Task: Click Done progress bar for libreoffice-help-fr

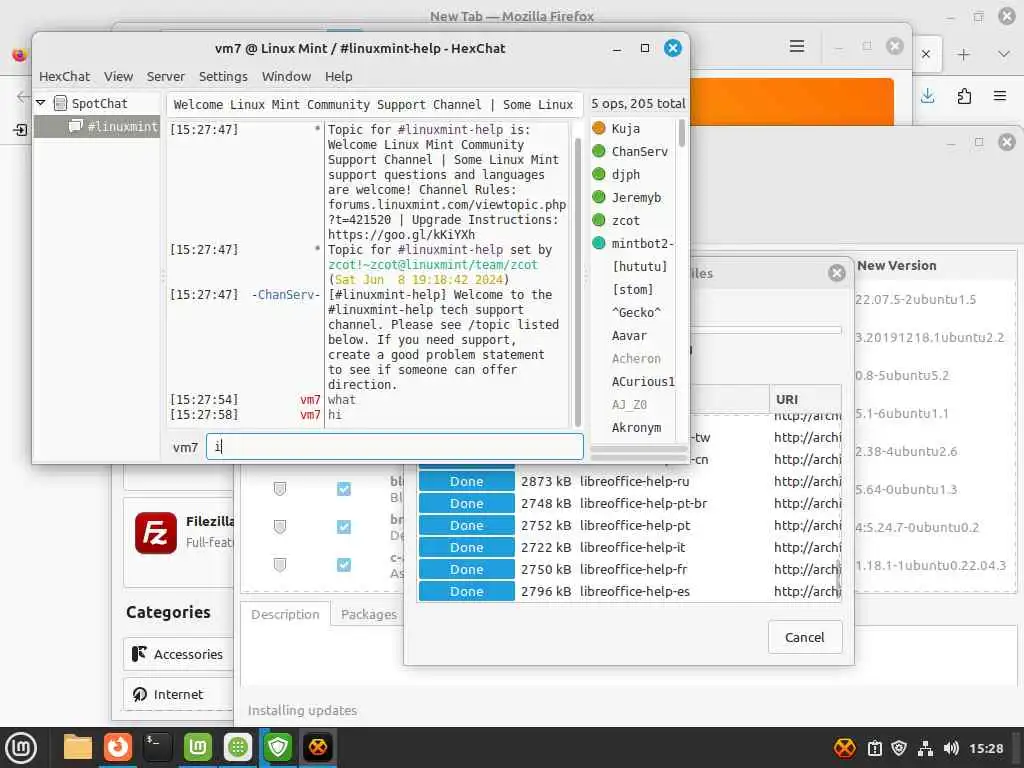Action: pyautogui.click(x=466, y=569)
